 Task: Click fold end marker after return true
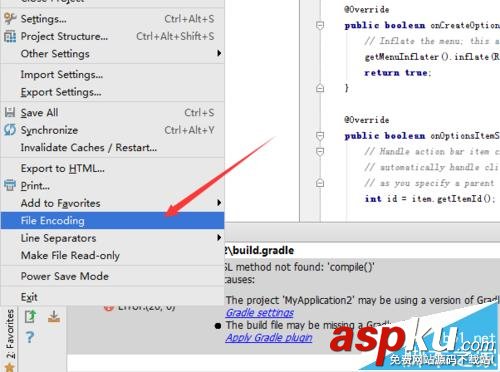tap(320, 88)
